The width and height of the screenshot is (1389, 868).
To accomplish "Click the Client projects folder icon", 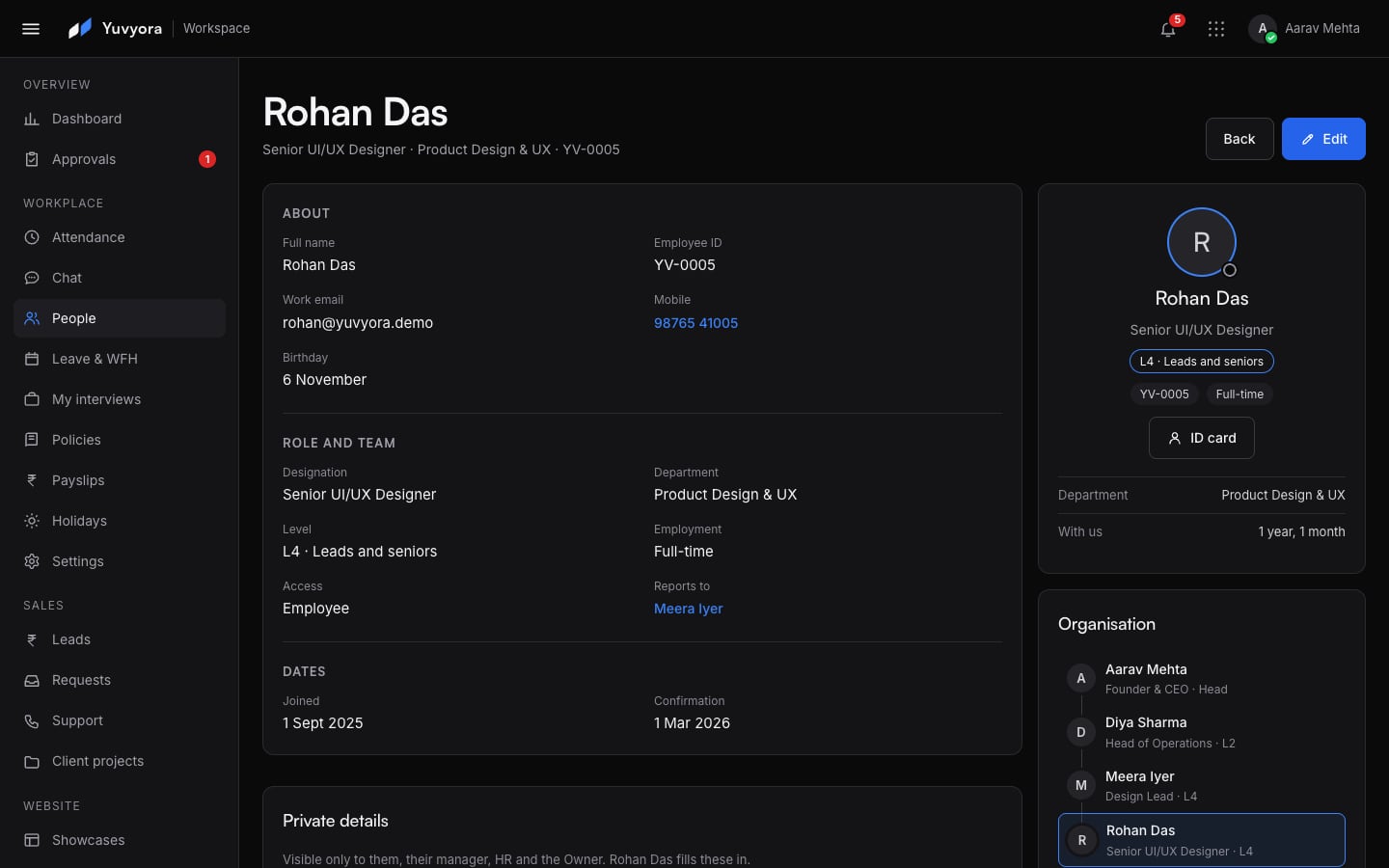I will [x=32, y=761].
